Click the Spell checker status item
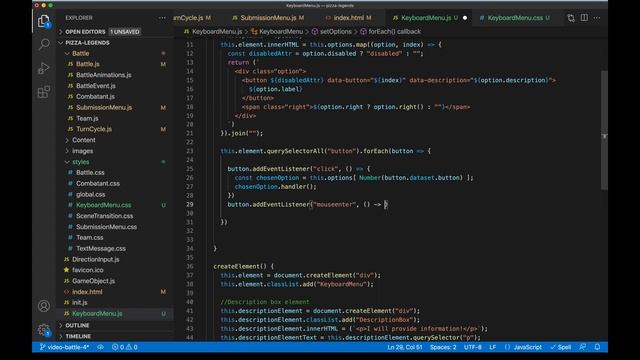Viewport: 640px width, 360px height. 560,347
